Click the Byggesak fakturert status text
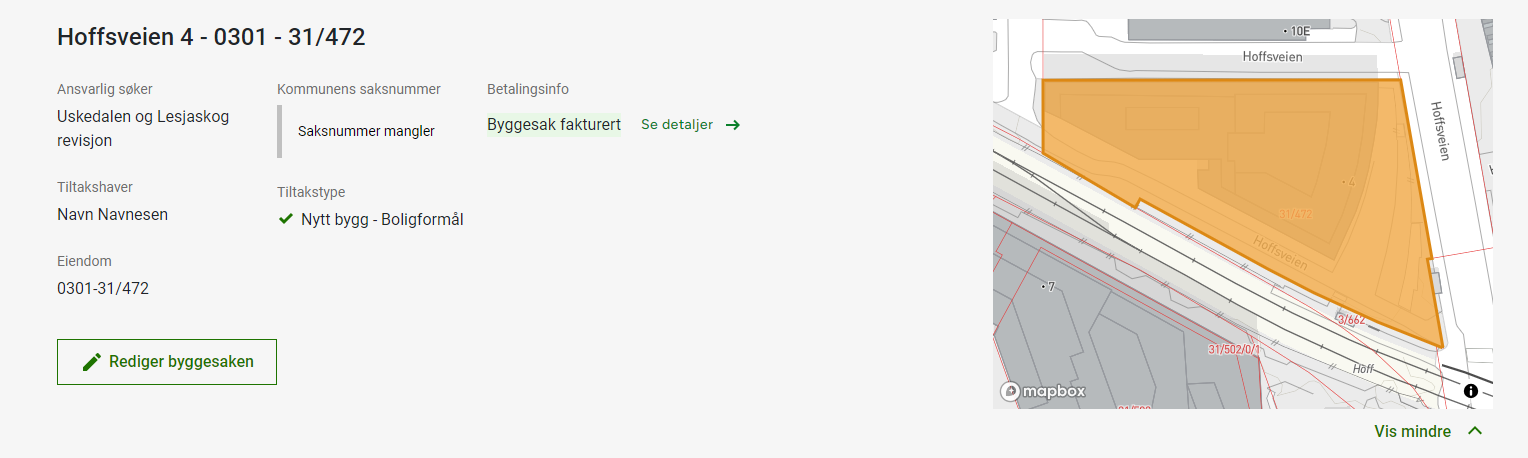The image size is (1528, 458). click(554, 125)
